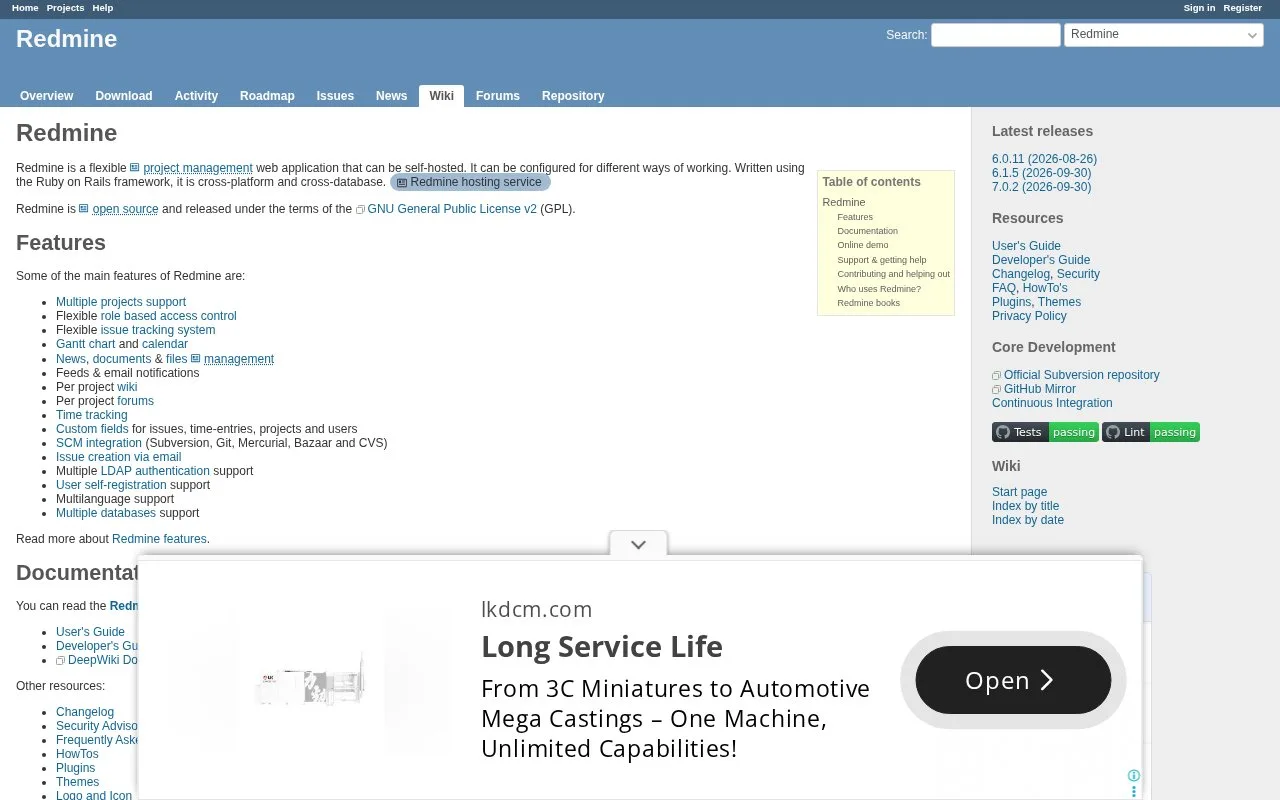The height and width of the screenshot is (800, 1280).
Task: Open the 'Redmine features' link
Action: pos(159,539)
